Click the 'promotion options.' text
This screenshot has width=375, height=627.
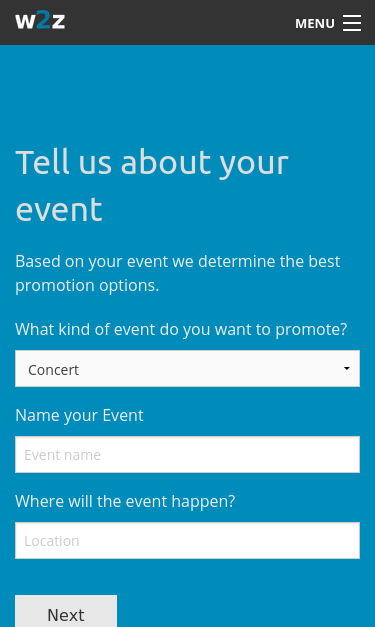pos(87,286)
